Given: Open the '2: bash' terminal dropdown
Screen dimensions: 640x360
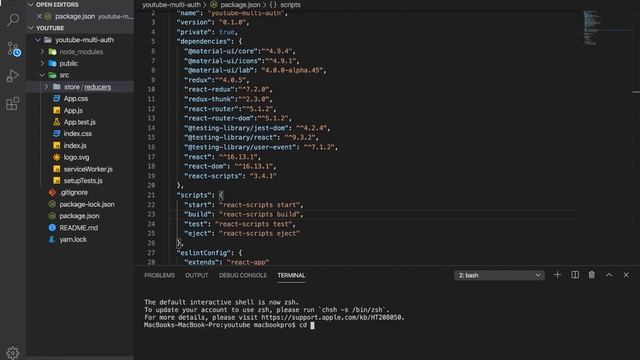Looking at the screenshot, I should (x=499, y=276).
